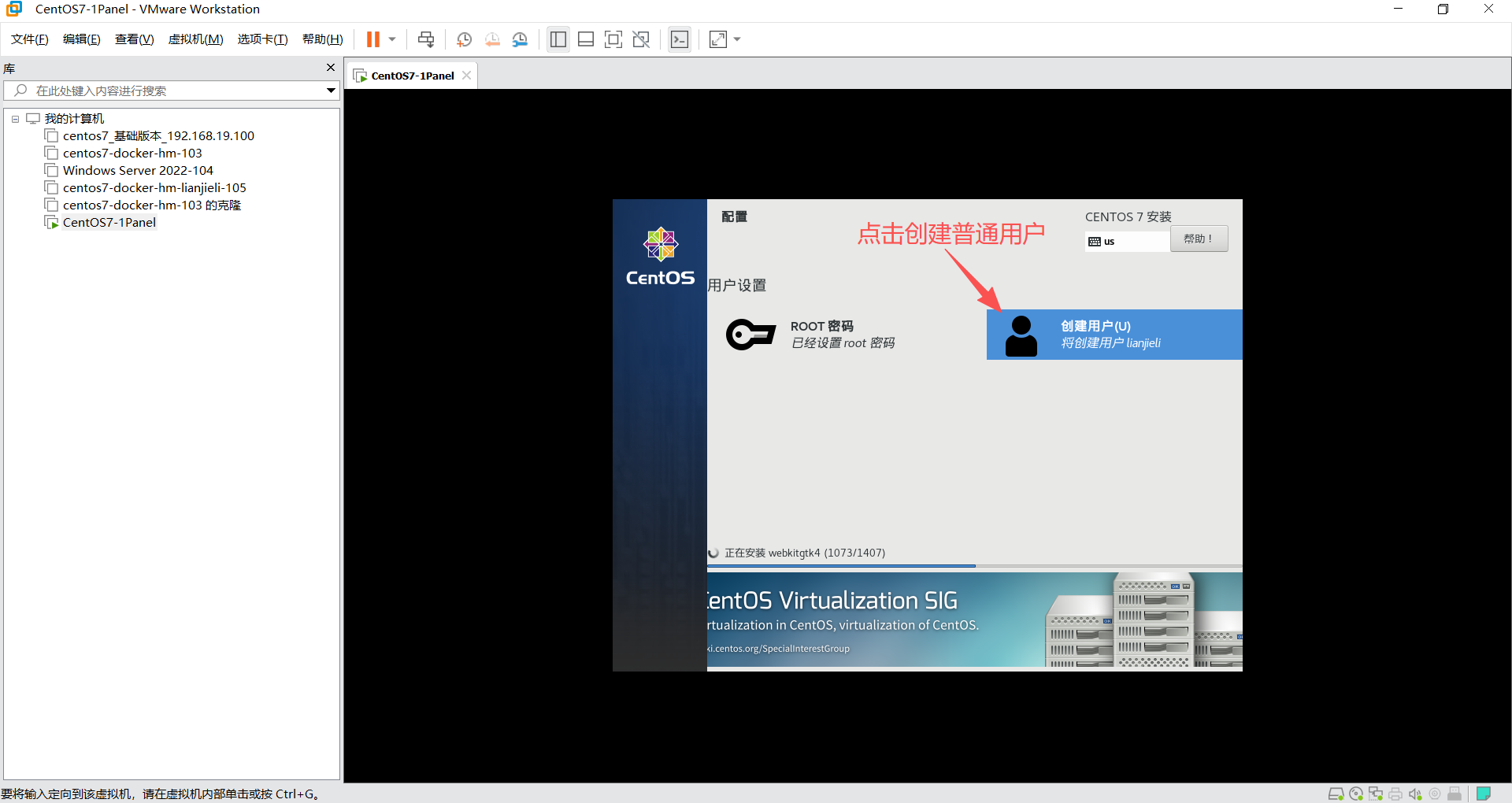This screenshot has width=1512, height=803.
Task: Open the power options dropdown next to pause
Action: click(392, 39)
